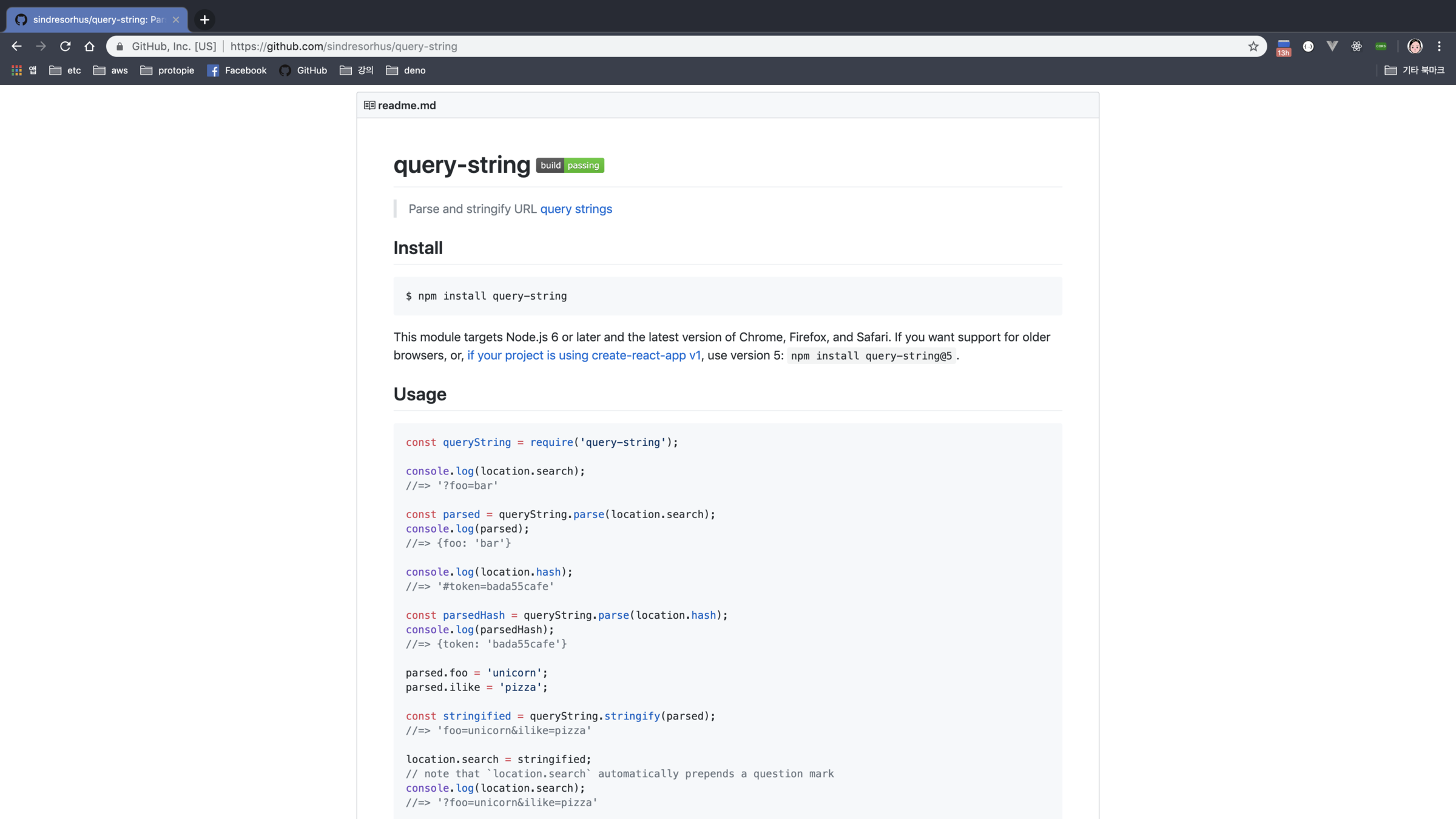
Task: Open the Chrome profile avatar
Action: click(x=1415, y=46)
